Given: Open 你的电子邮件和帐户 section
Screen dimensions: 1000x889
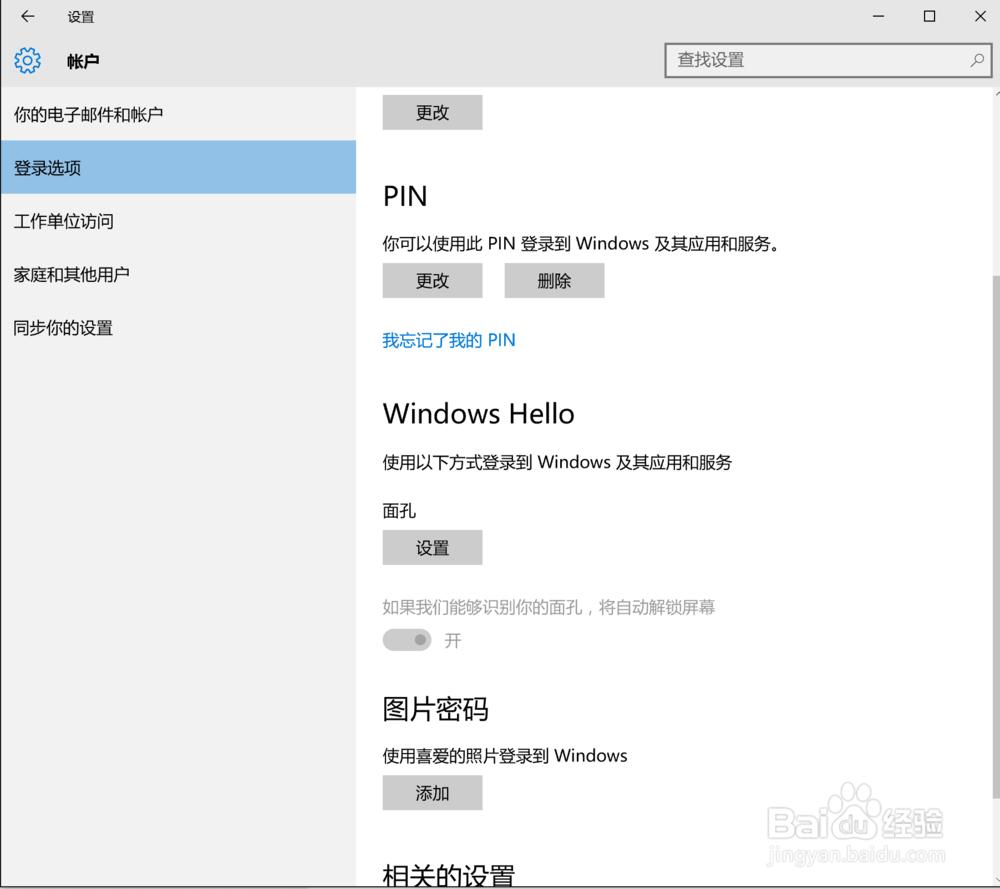Looking at the screenshot, I should 178,115.
